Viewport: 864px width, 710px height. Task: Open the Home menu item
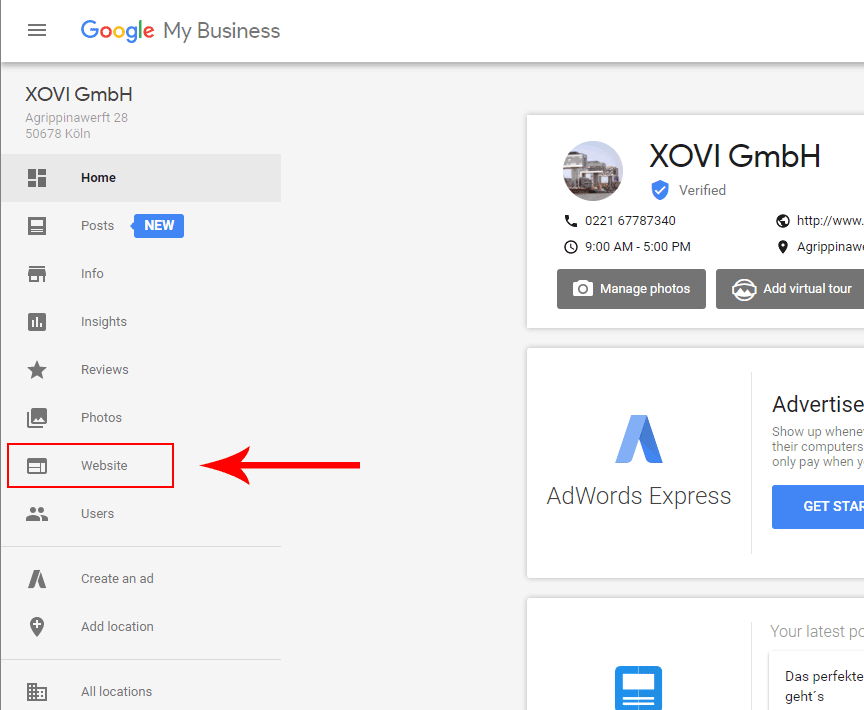[x=141, y=178]
